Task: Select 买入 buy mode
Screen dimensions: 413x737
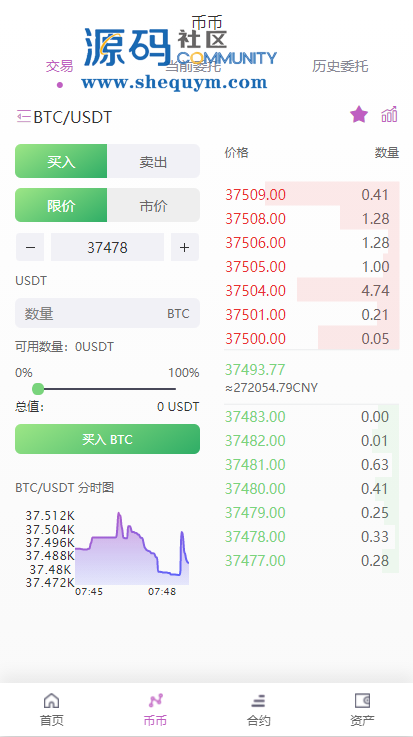Action: point(61,161)
